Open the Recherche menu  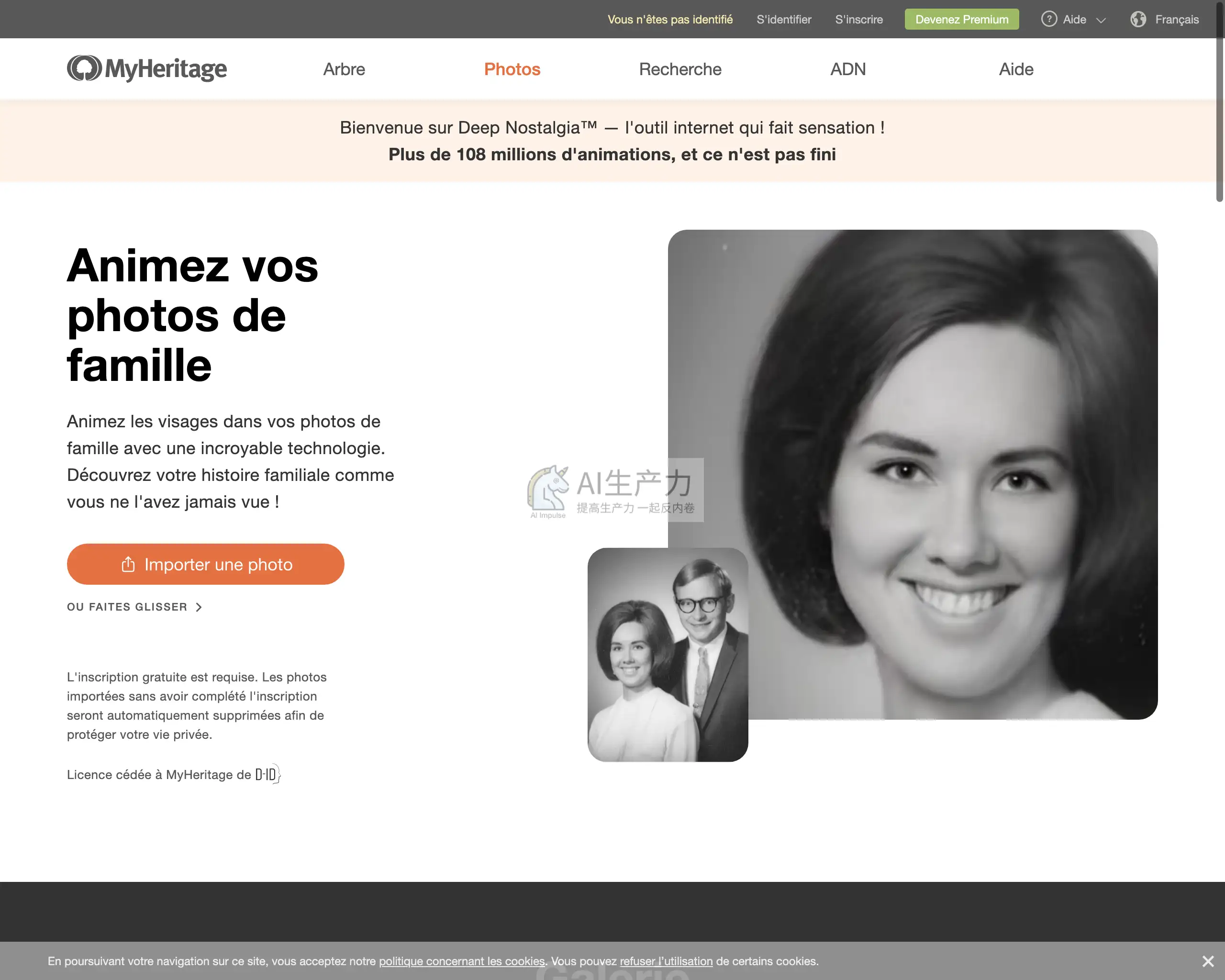680,69
